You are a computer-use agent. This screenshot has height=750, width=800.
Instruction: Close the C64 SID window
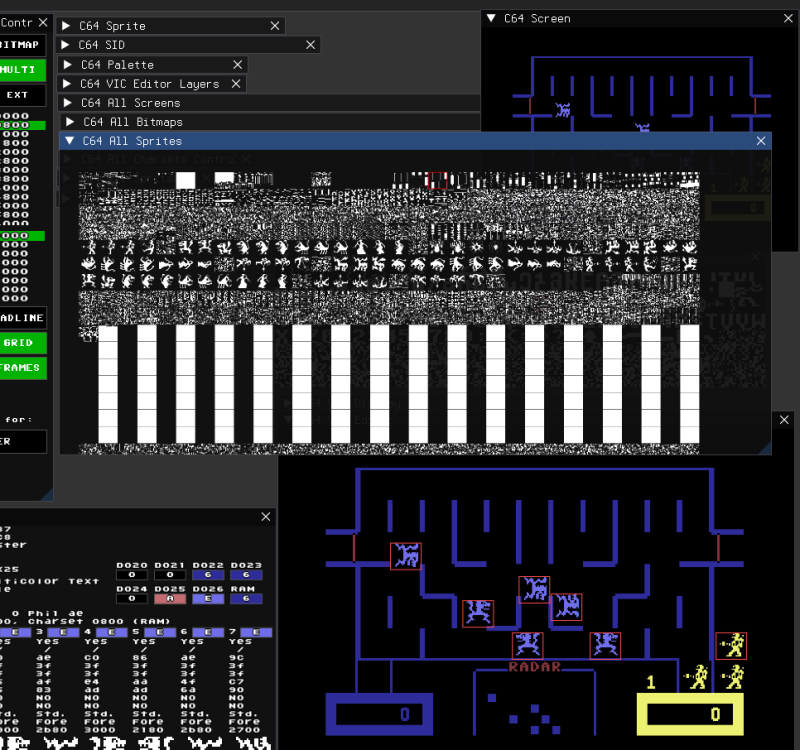pyautogui.click(x=310, y=45)
